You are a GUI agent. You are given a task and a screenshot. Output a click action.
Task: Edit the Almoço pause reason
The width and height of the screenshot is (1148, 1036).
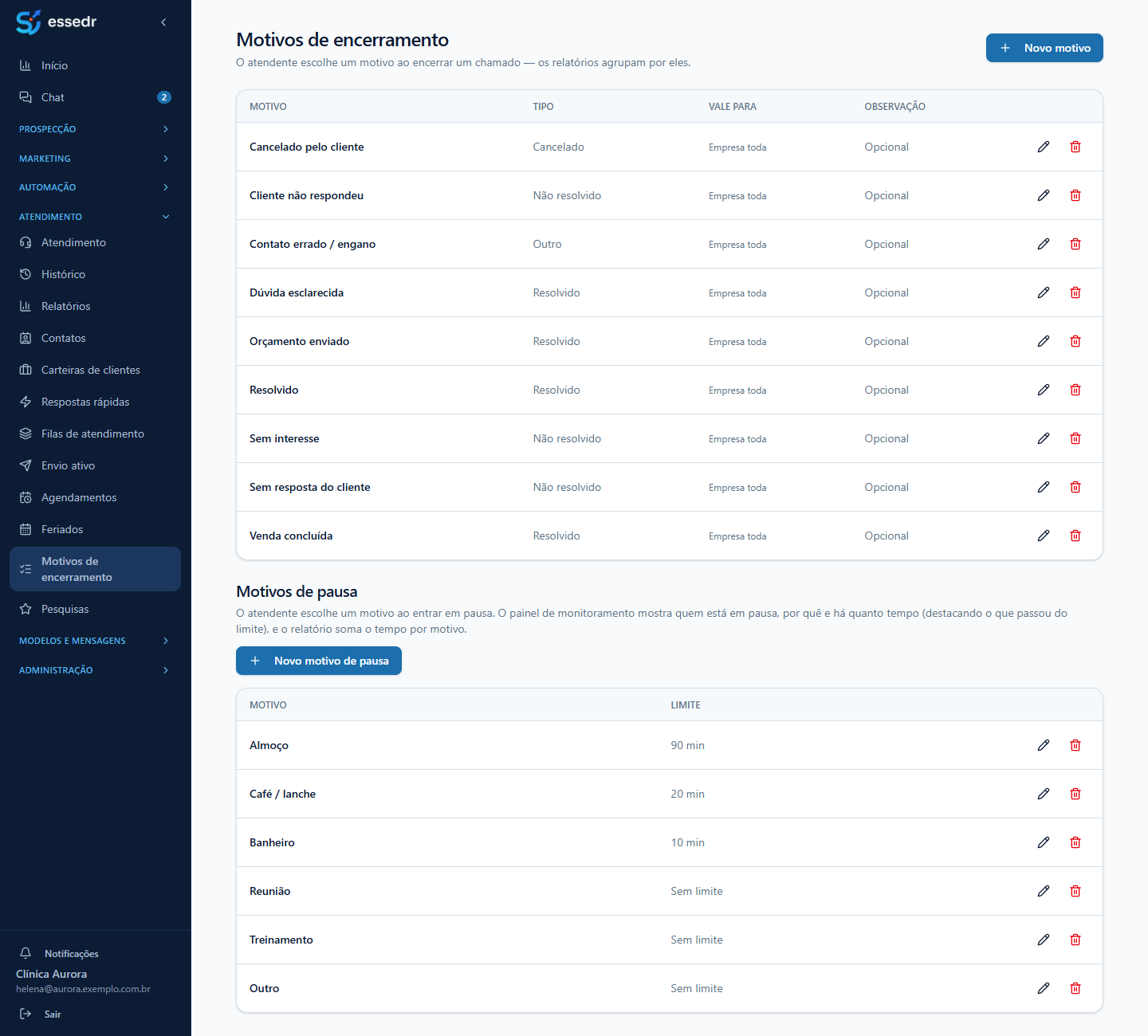coord(1044,745)
